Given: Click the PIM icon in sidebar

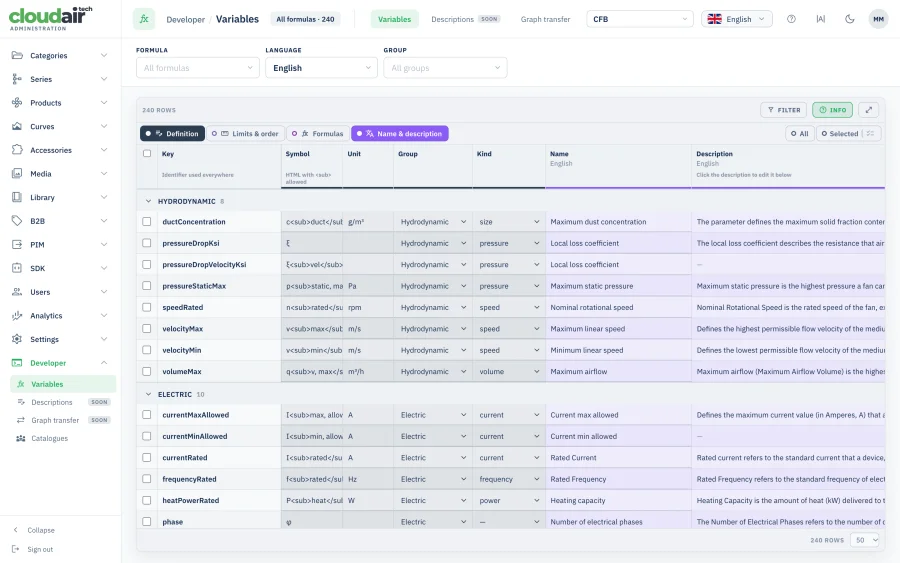Looking at the screenshot, I should (17, 244).
